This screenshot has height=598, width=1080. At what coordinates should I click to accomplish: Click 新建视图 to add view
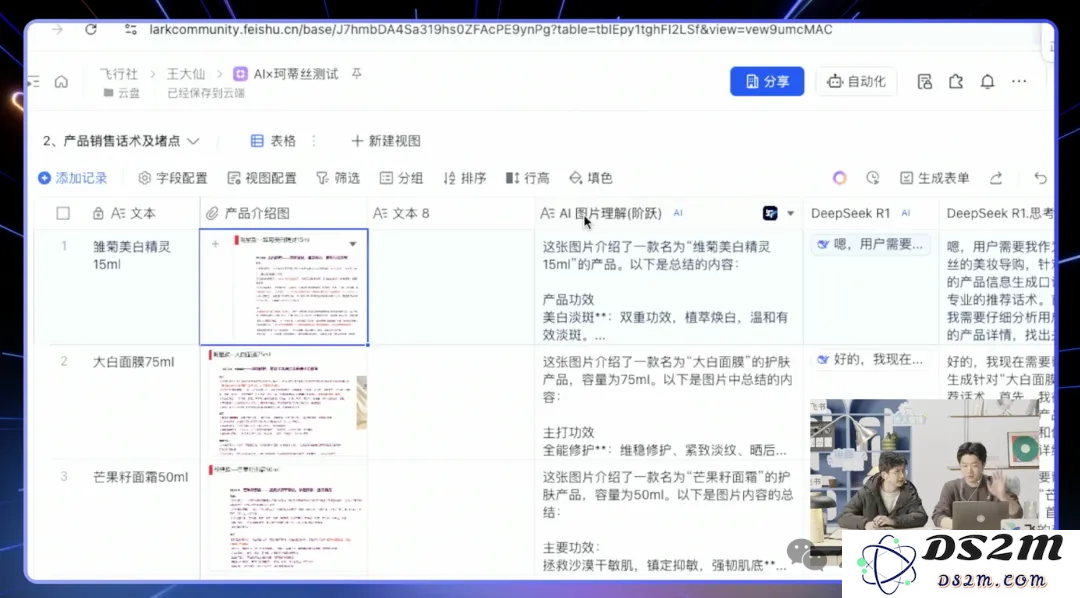[x=386, y=141]
